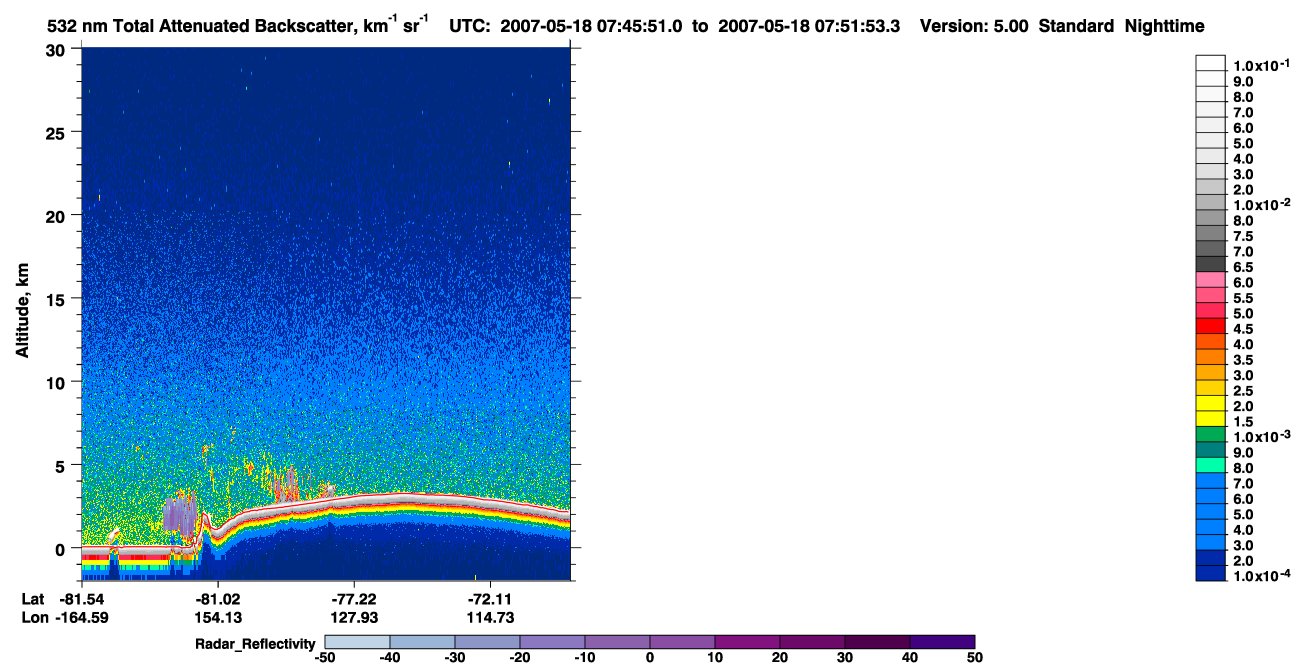
Task: Pick radar reflectivity swatch between 0 and 10
Action: point(682,641)
